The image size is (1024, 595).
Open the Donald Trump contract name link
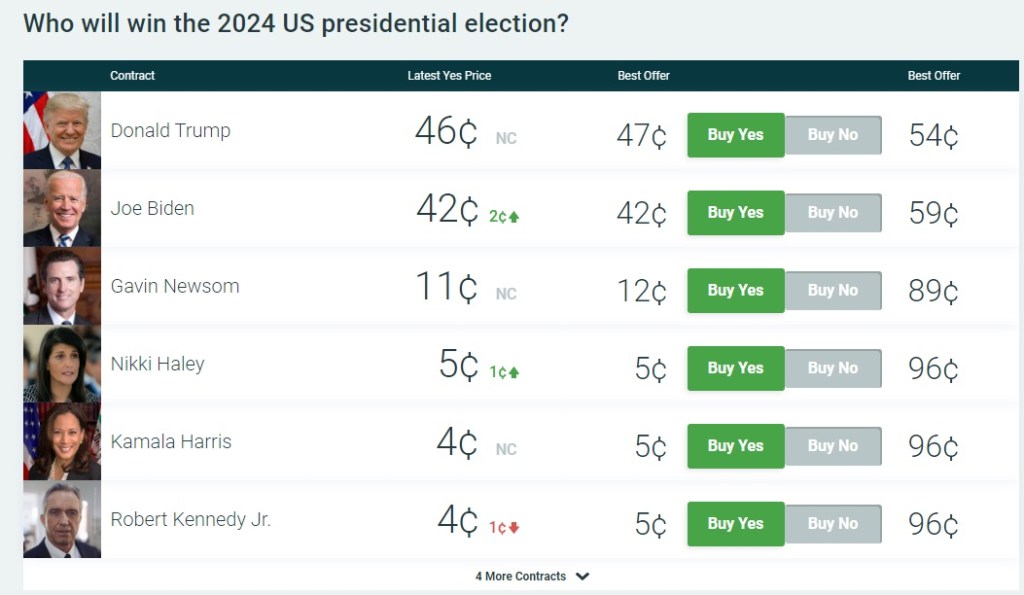click(x=170, y=131)
